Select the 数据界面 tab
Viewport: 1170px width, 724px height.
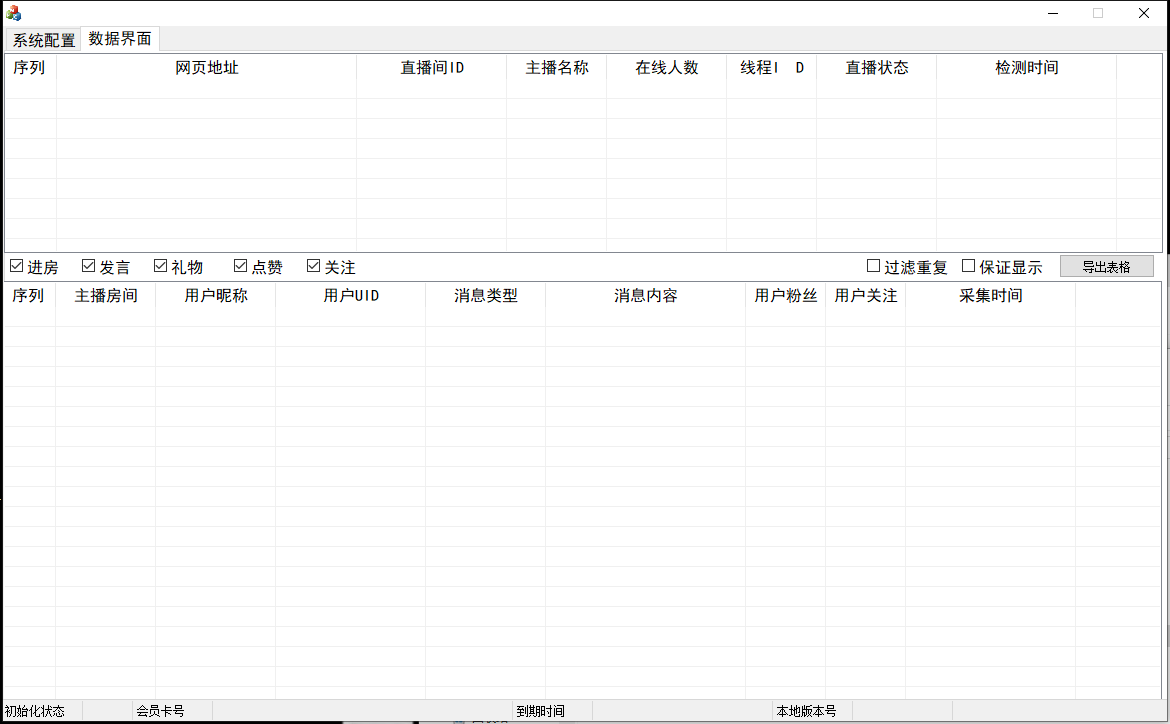(x=119, y=39)
